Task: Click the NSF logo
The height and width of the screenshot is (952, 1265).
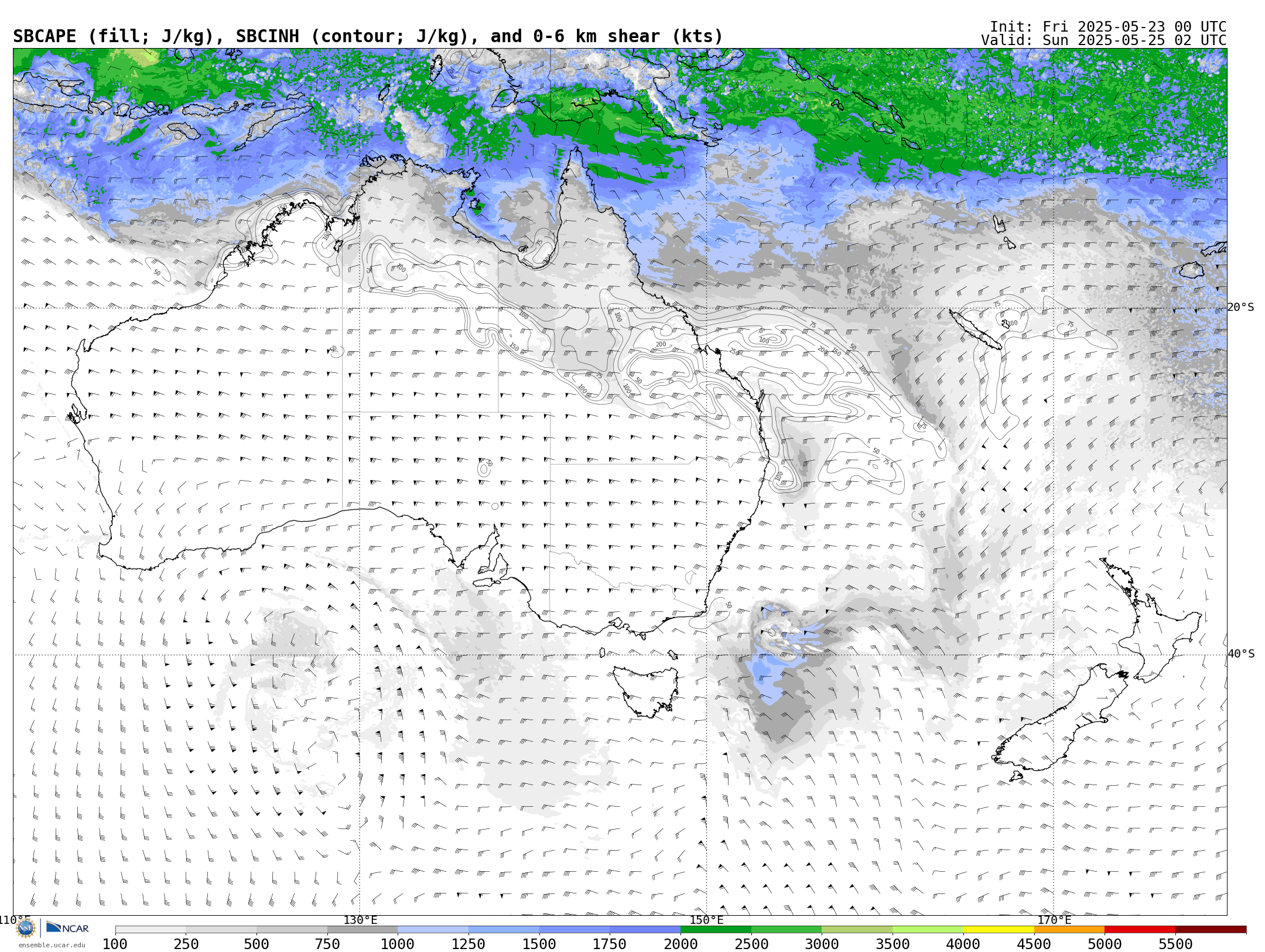Action: click(26, 928)
